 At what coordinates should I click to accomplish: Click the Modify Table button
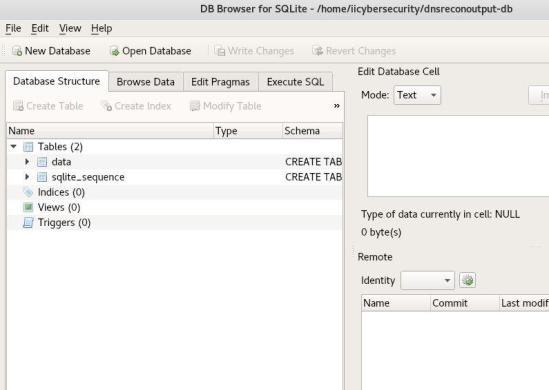tap(225, 106)
